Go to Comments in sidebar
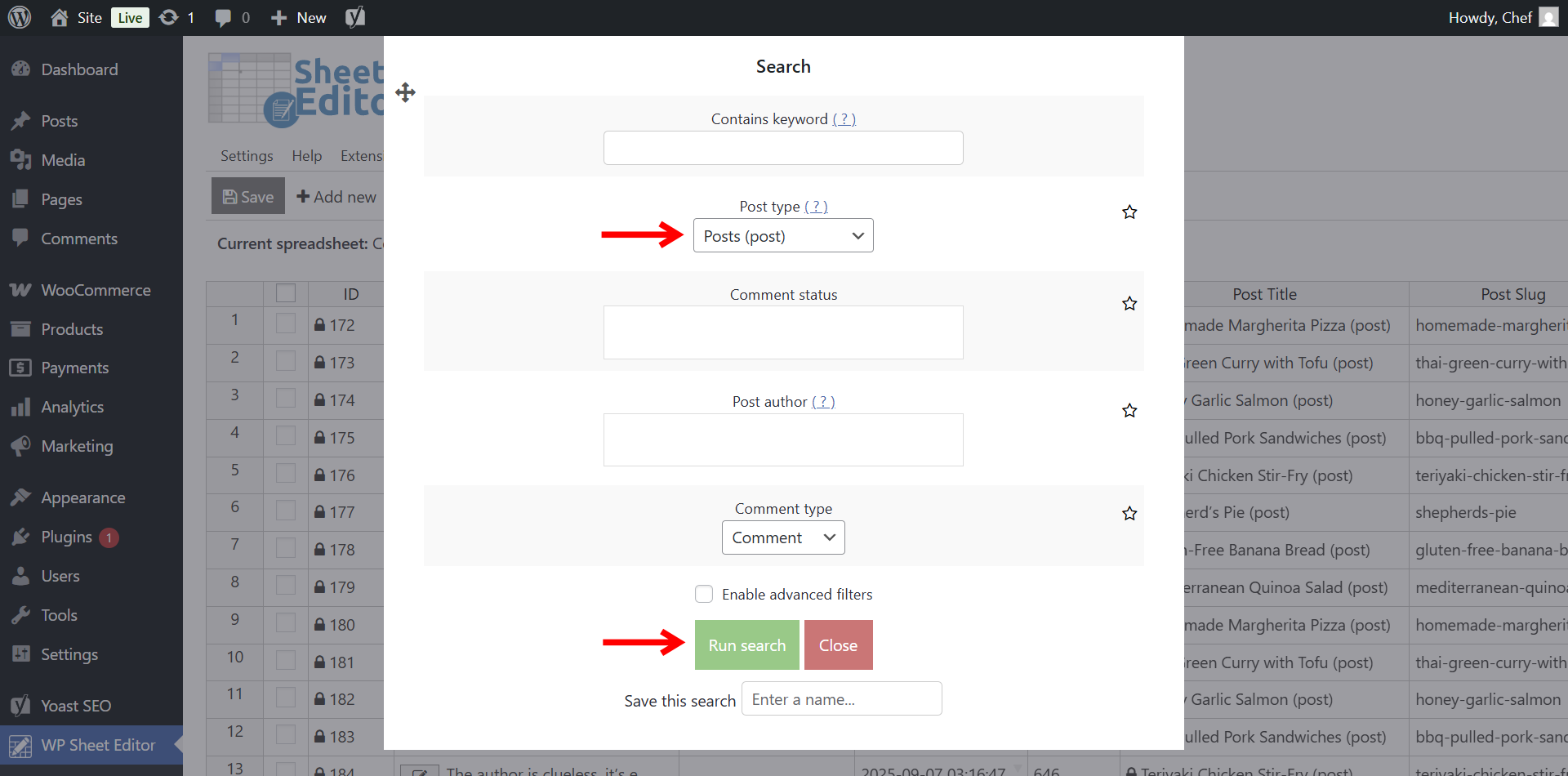 pos(79,239)
